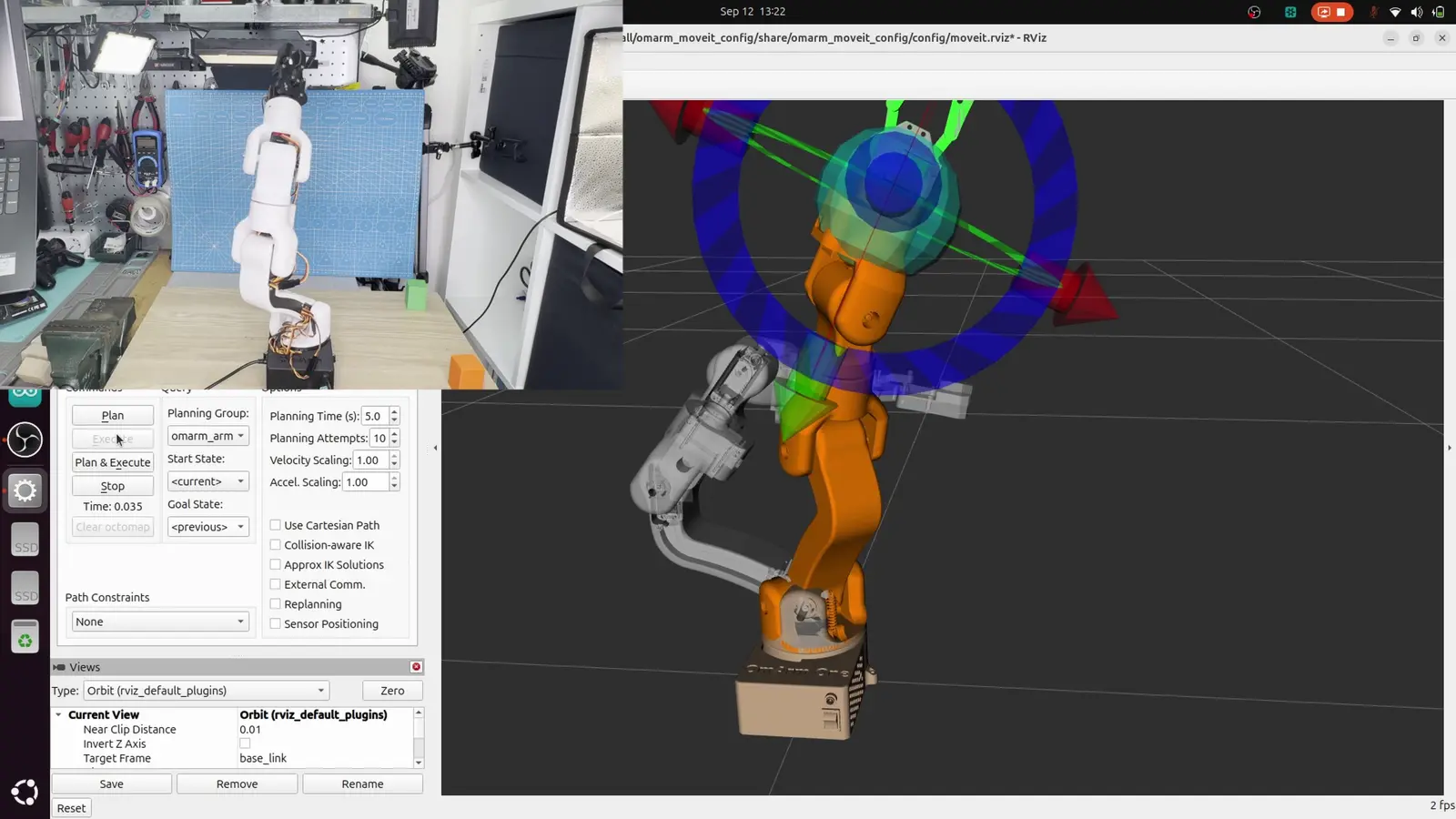
Task: Open the lower SSD drive in dock
Action: pyautogui.click(x=25, y=588)
